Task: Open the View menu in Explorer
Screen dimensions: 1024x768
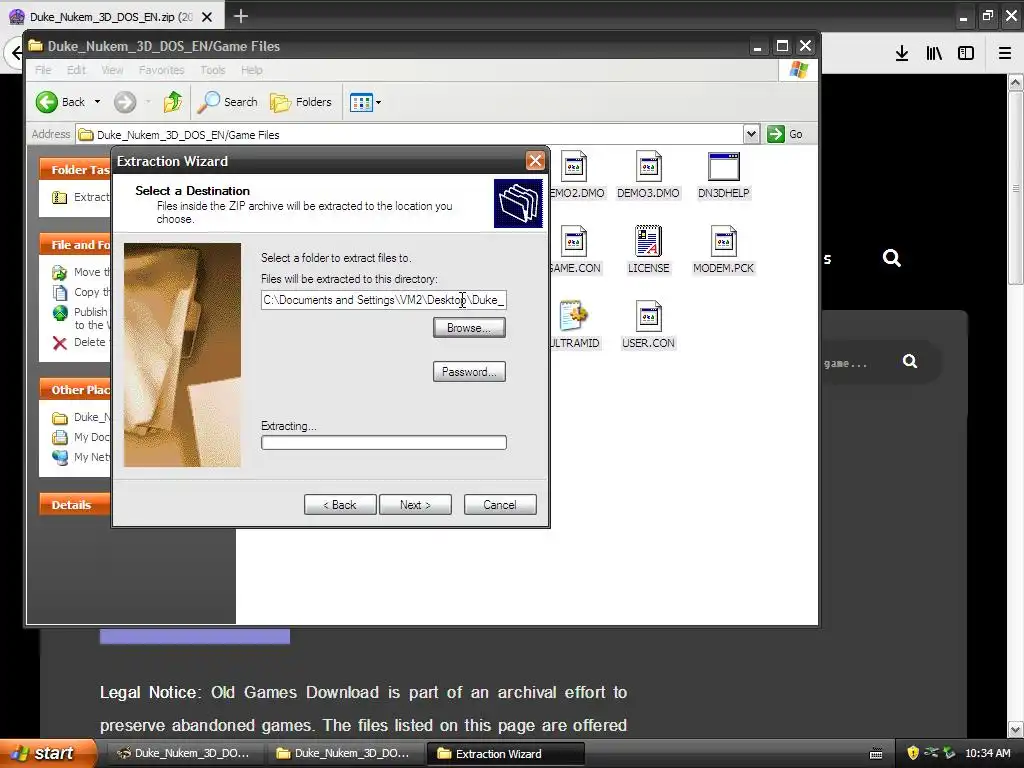Action: 112,70
